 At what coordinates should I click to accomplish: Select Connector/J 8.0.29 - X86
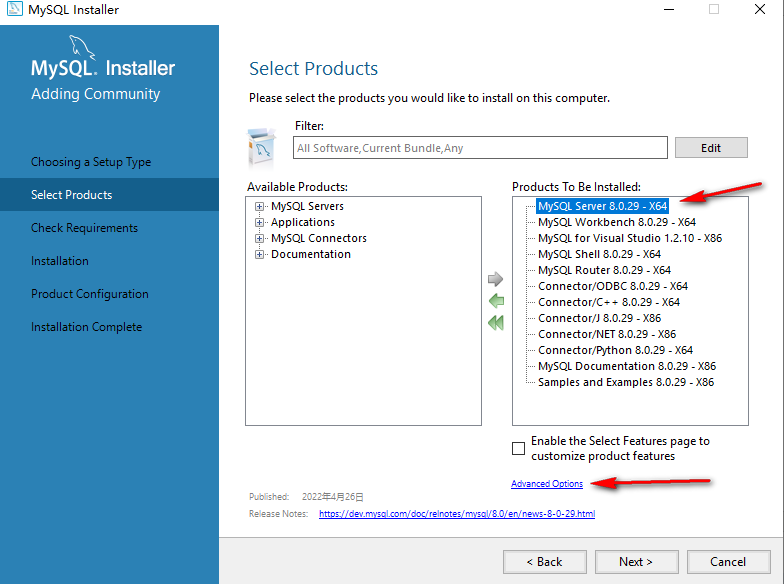(x=600, y=318)
